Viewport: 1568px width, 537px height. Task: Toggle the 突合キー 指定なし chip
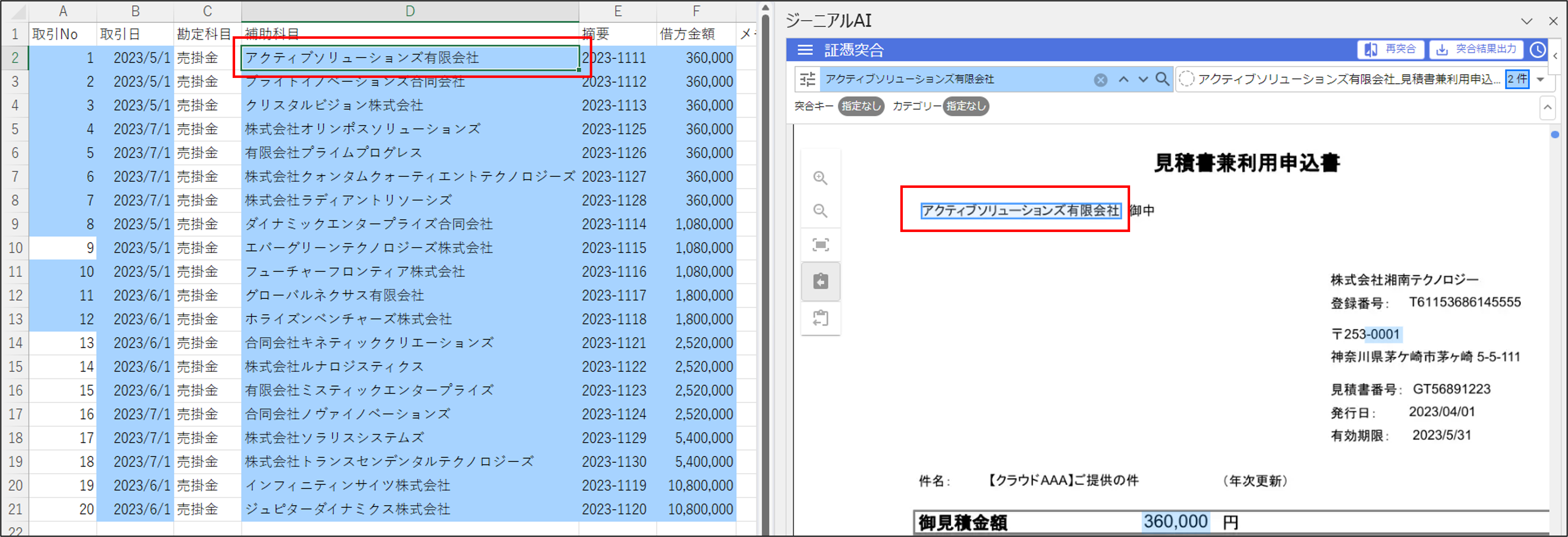click(861, 106)
